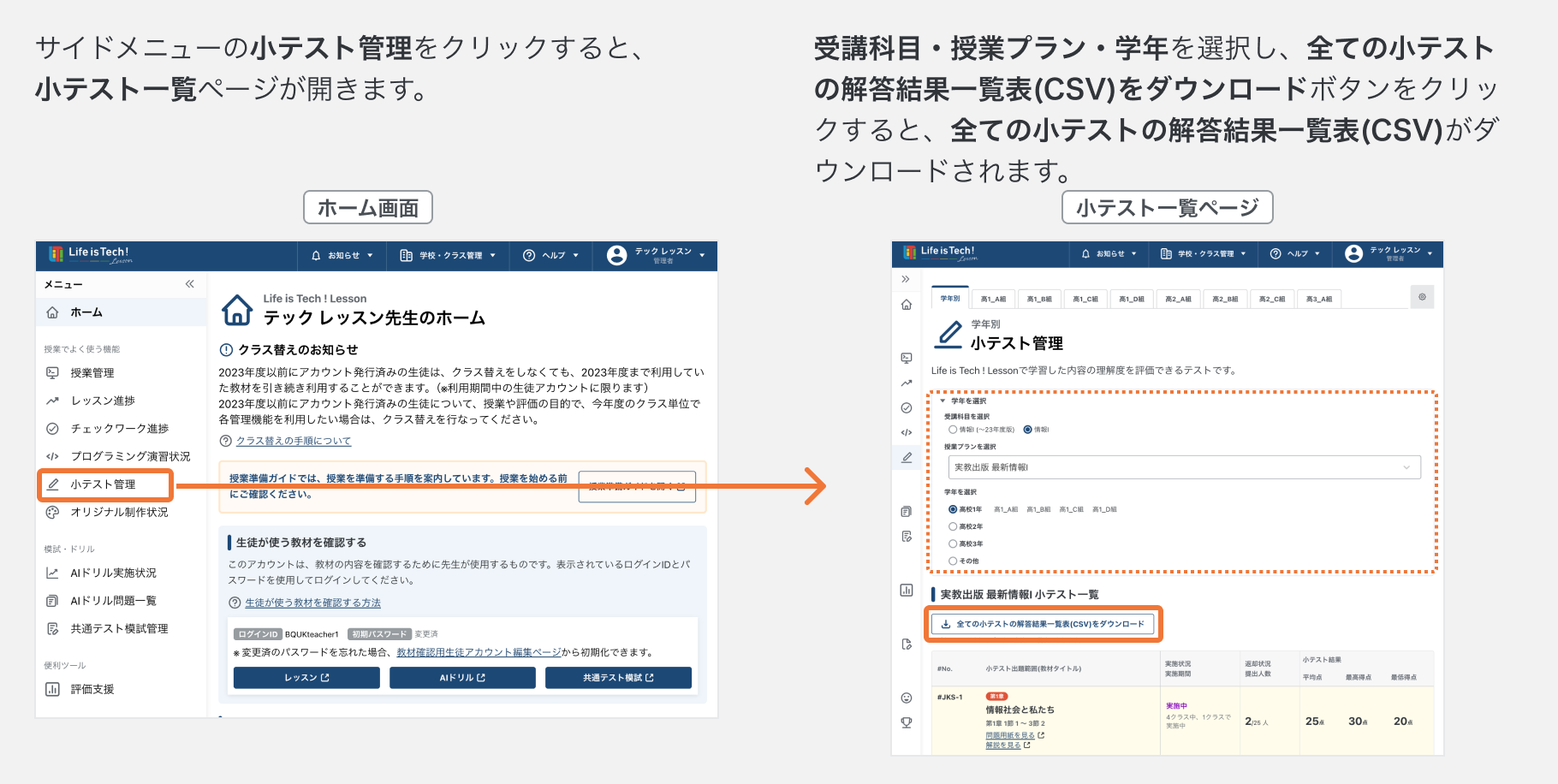Open 生徒が使う教材を確認する方法 link

coord(312,603)
